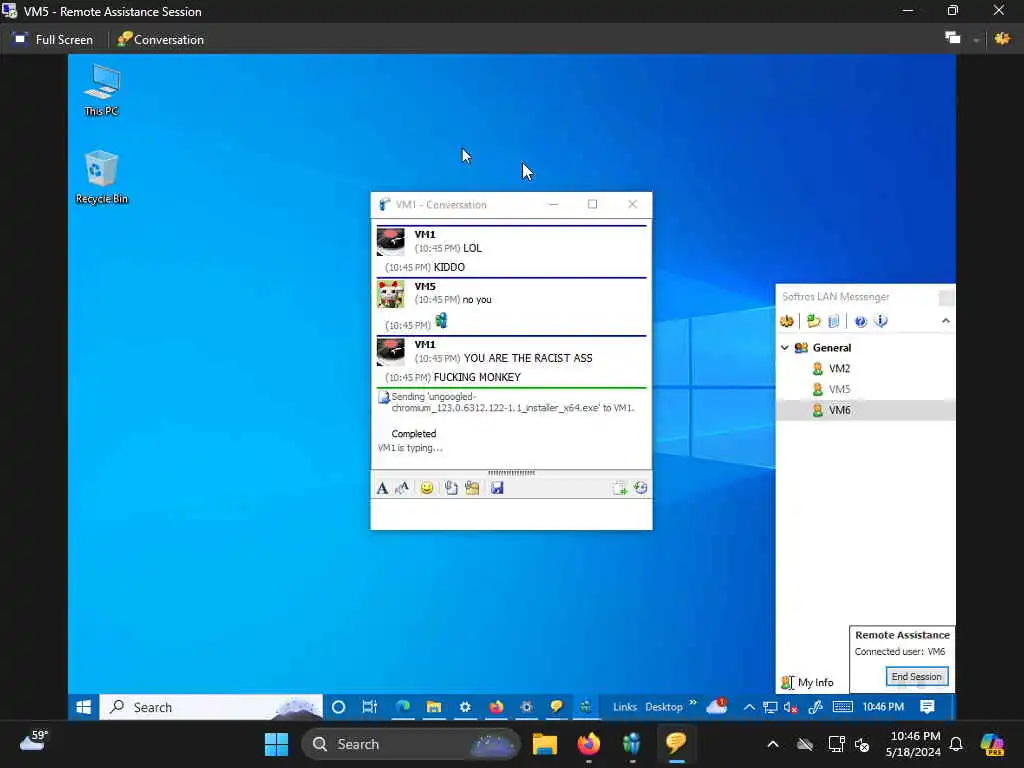Open the notebook icon in the Softros toolbar
Viewport: 1024px width, 768px height.
833,321
